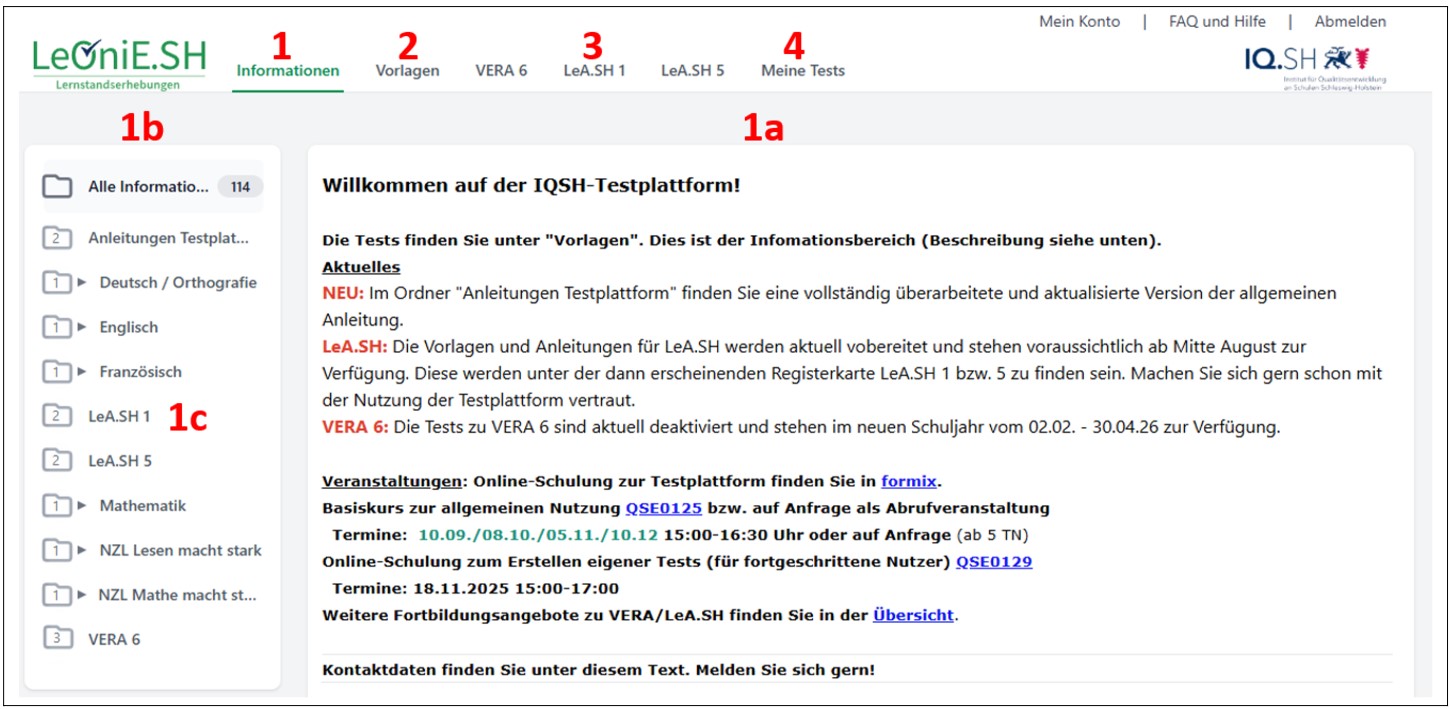Viewport: 1449px width, 709px height.
Task: Expand the Deutsch / Orthografie folder arrow
Action: click(x=83, y=283)
